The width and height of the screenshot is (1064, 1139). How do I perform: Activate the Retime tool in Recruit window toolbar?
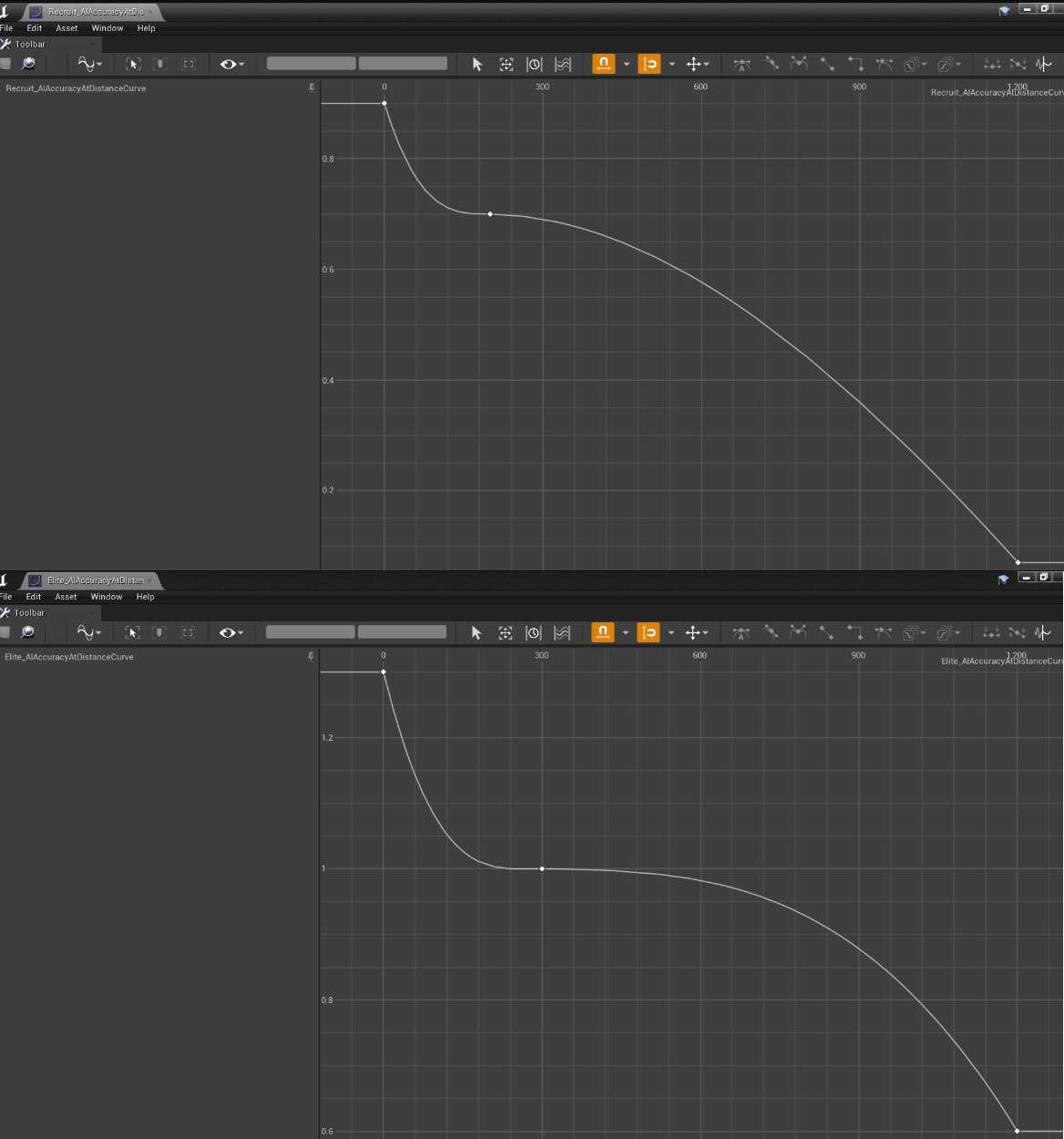(535, 64)
